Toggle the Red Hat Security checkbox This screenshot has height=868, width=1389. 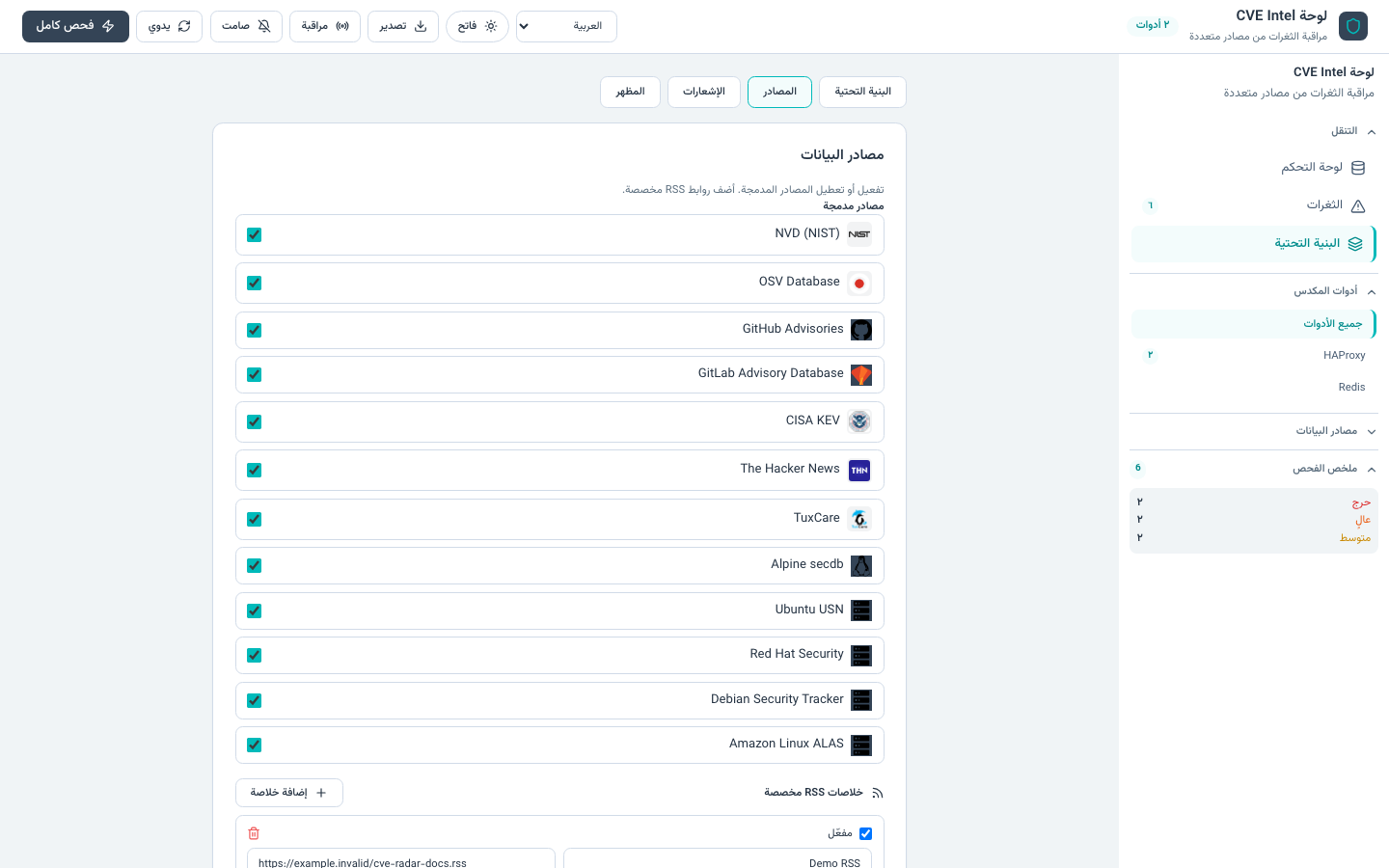(255, 655)
